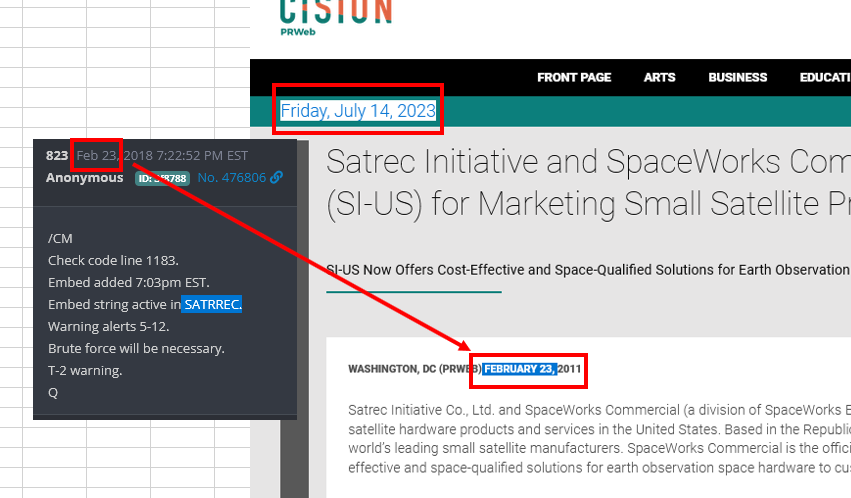Viewport: 851px width, 498px height.
Task: Click the line Check code line 1183
Action: [113, 260]
